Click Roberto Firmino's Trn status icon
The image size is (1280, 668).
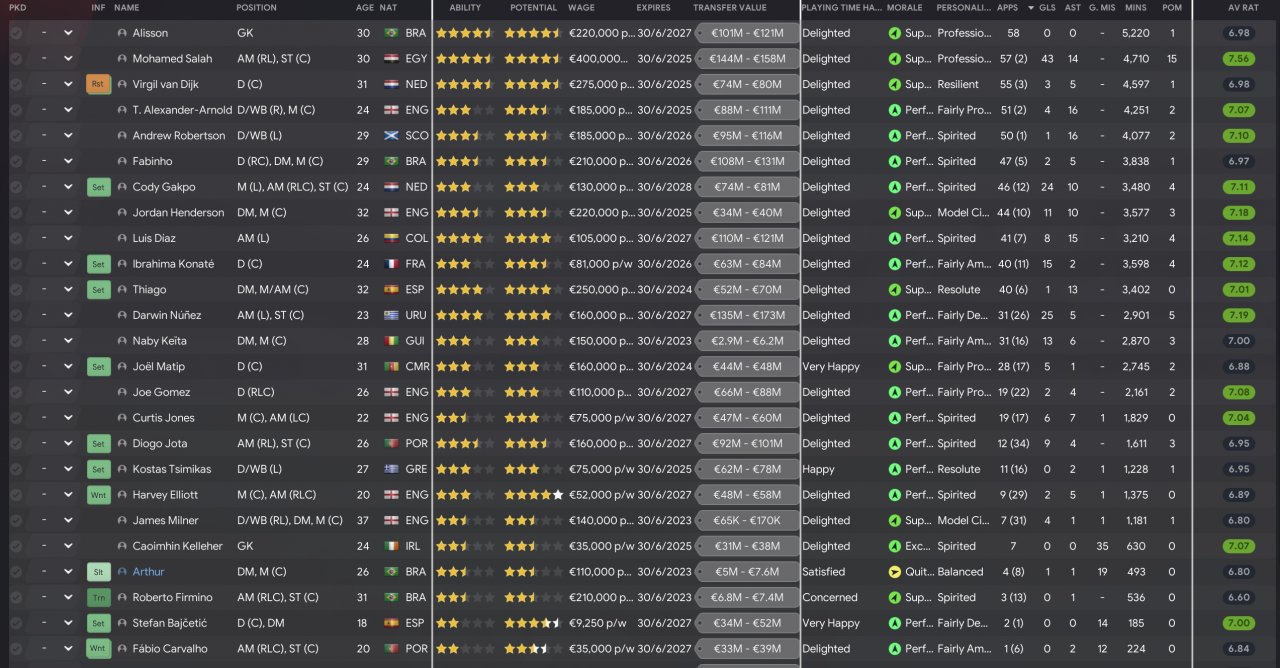[x=98, y=598]
